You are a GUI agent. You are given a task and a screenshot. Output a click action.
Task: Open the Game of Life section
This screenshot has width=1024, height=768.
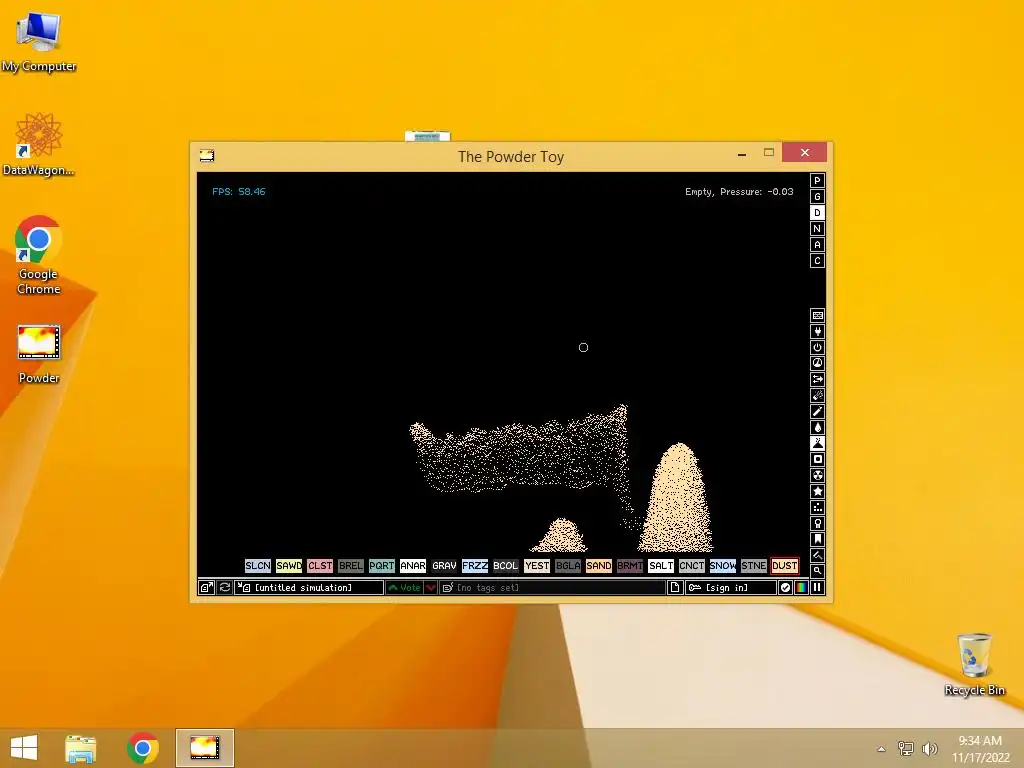(817, 507)
